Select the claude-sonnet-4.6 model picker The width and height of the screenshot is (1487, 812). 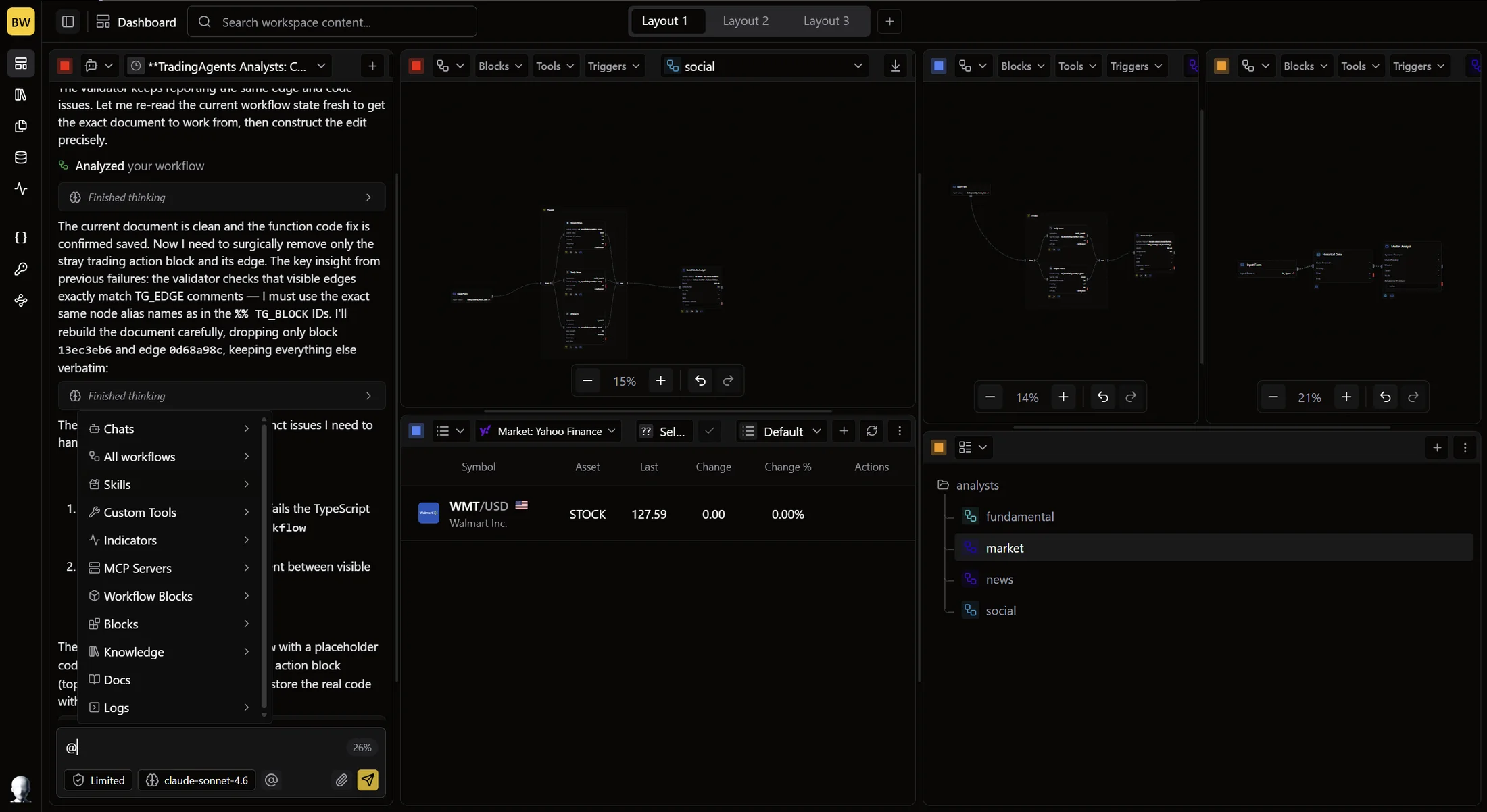[x=197, y=780]
